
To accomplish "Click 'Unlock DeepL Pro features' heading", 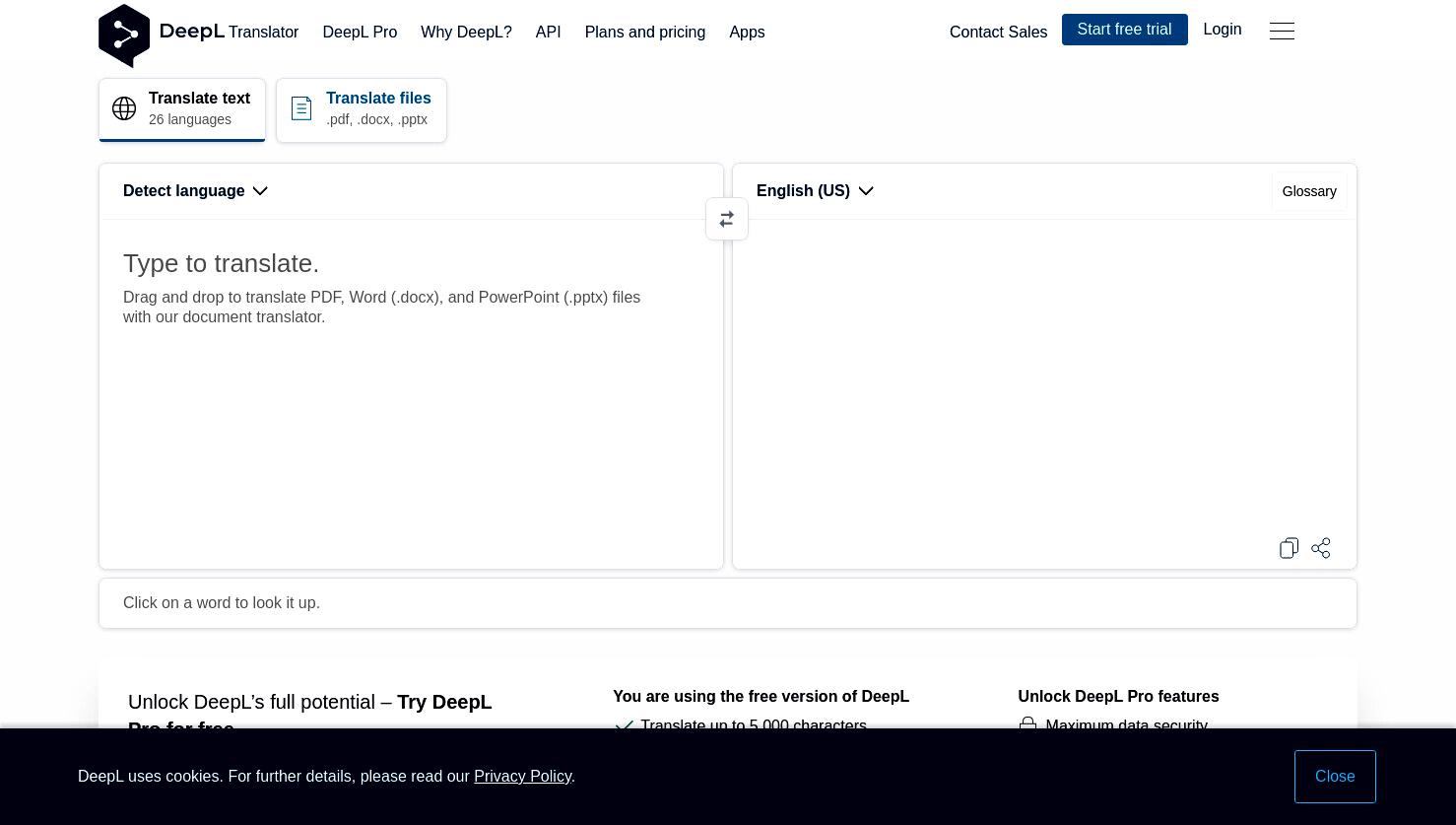I will 1118,697.
